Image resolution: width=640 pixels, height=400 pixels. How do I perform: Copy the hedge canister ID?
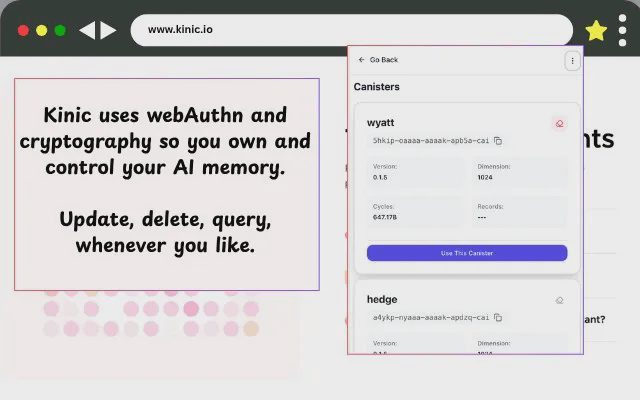point(498,318)
